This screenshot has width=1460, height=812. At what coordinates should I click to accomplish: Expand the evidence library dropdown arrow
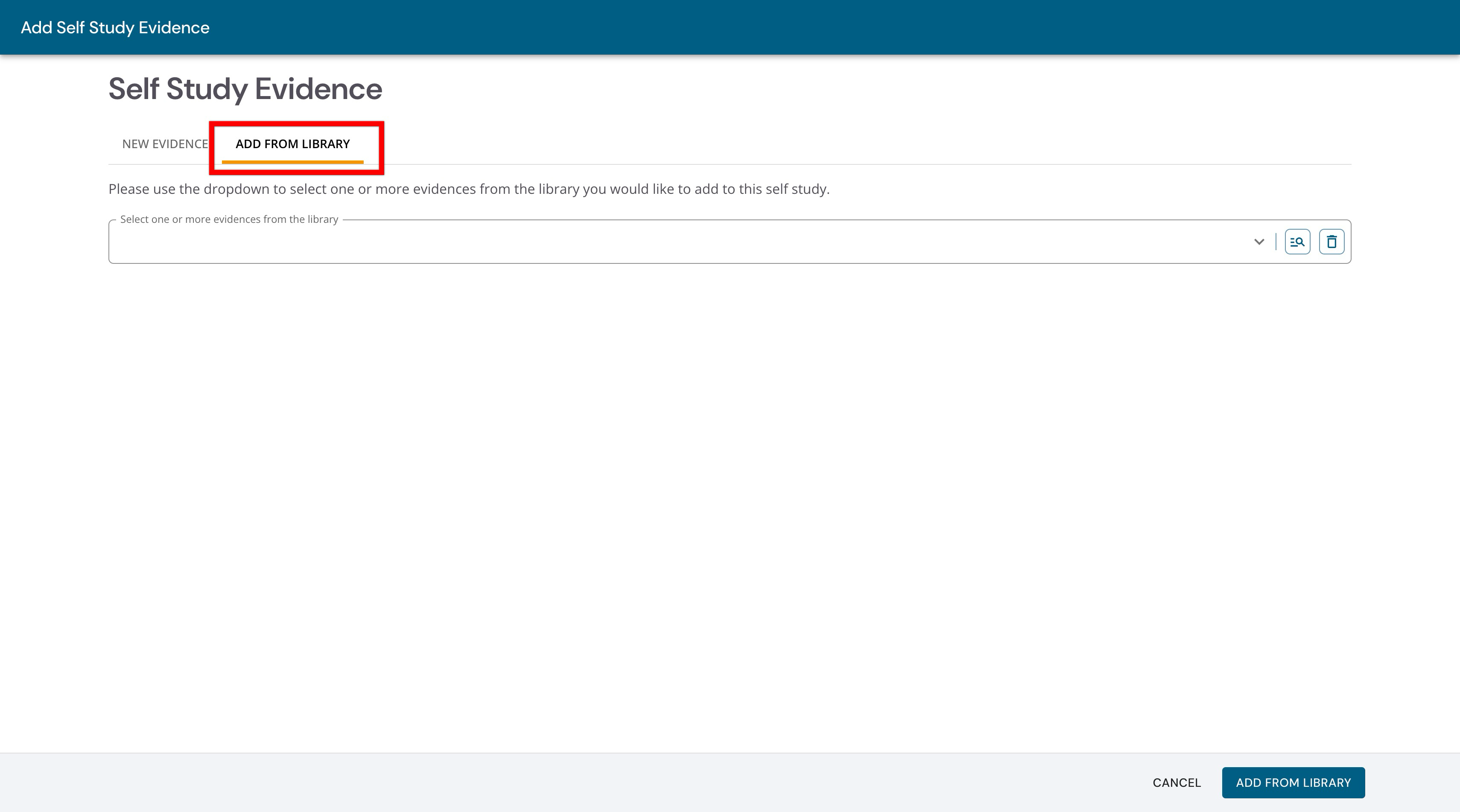pos(1259,242)
